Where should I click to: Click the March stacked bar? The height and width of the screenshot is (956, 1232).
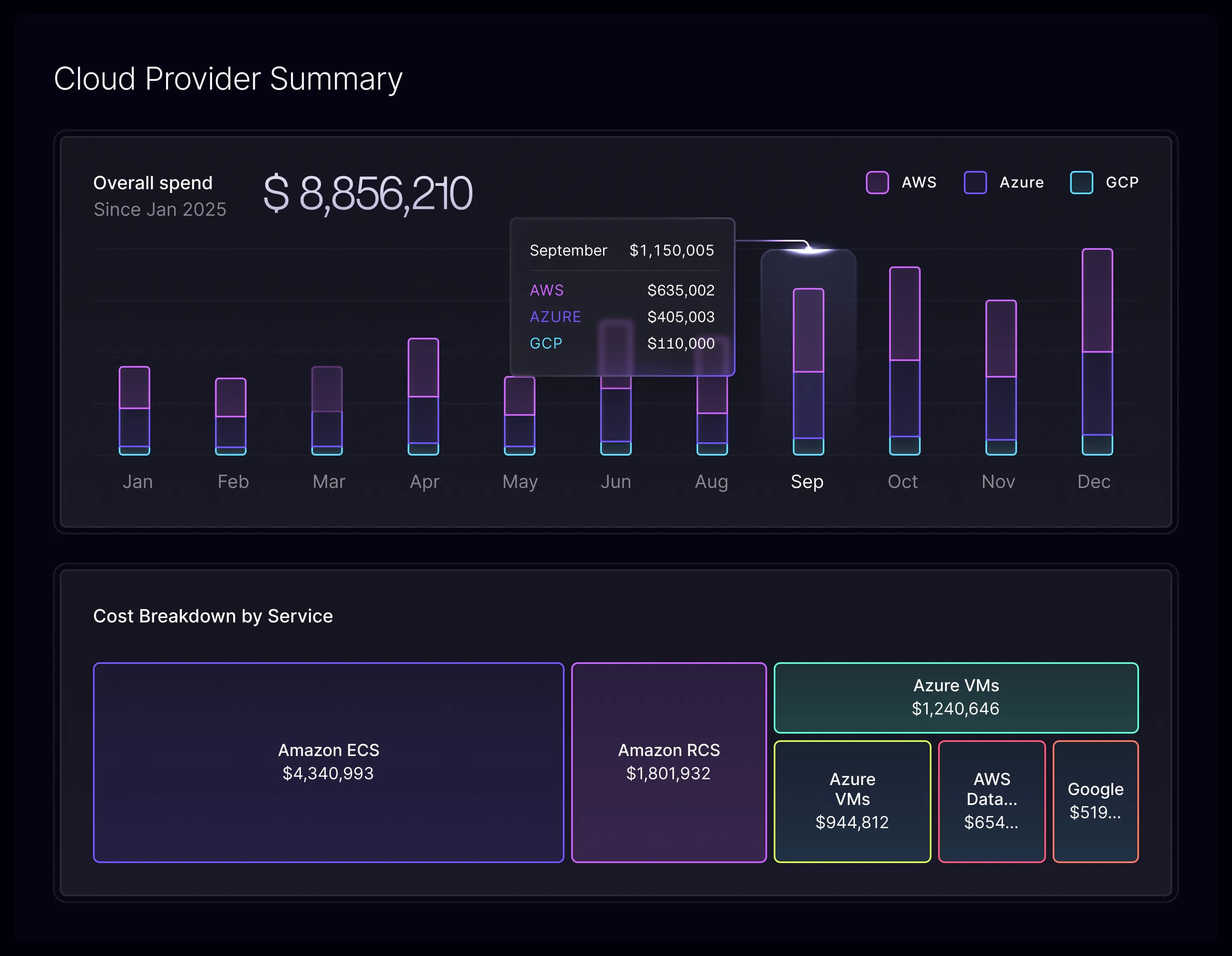tap(327, 411)
